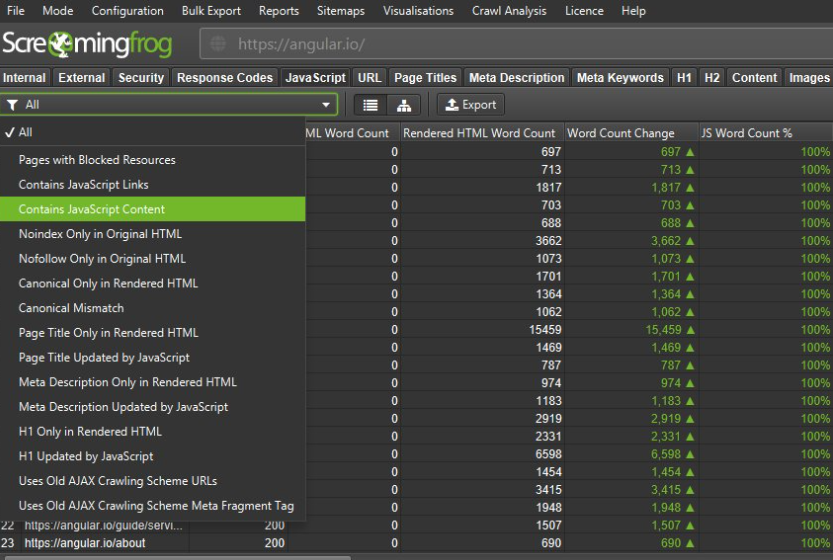Switch to the External tab
The width and height of the screenshot is (833, 560).
tap(82, 78)
